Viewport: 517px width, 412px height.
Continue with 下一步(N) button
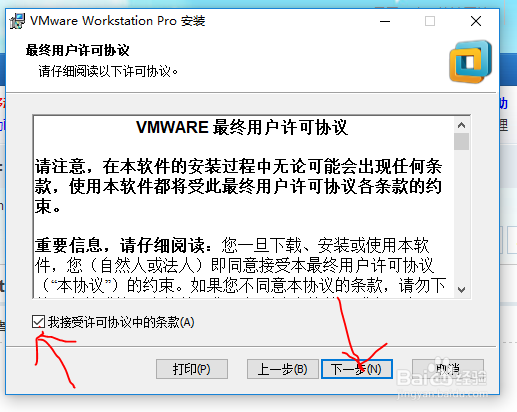356,369
